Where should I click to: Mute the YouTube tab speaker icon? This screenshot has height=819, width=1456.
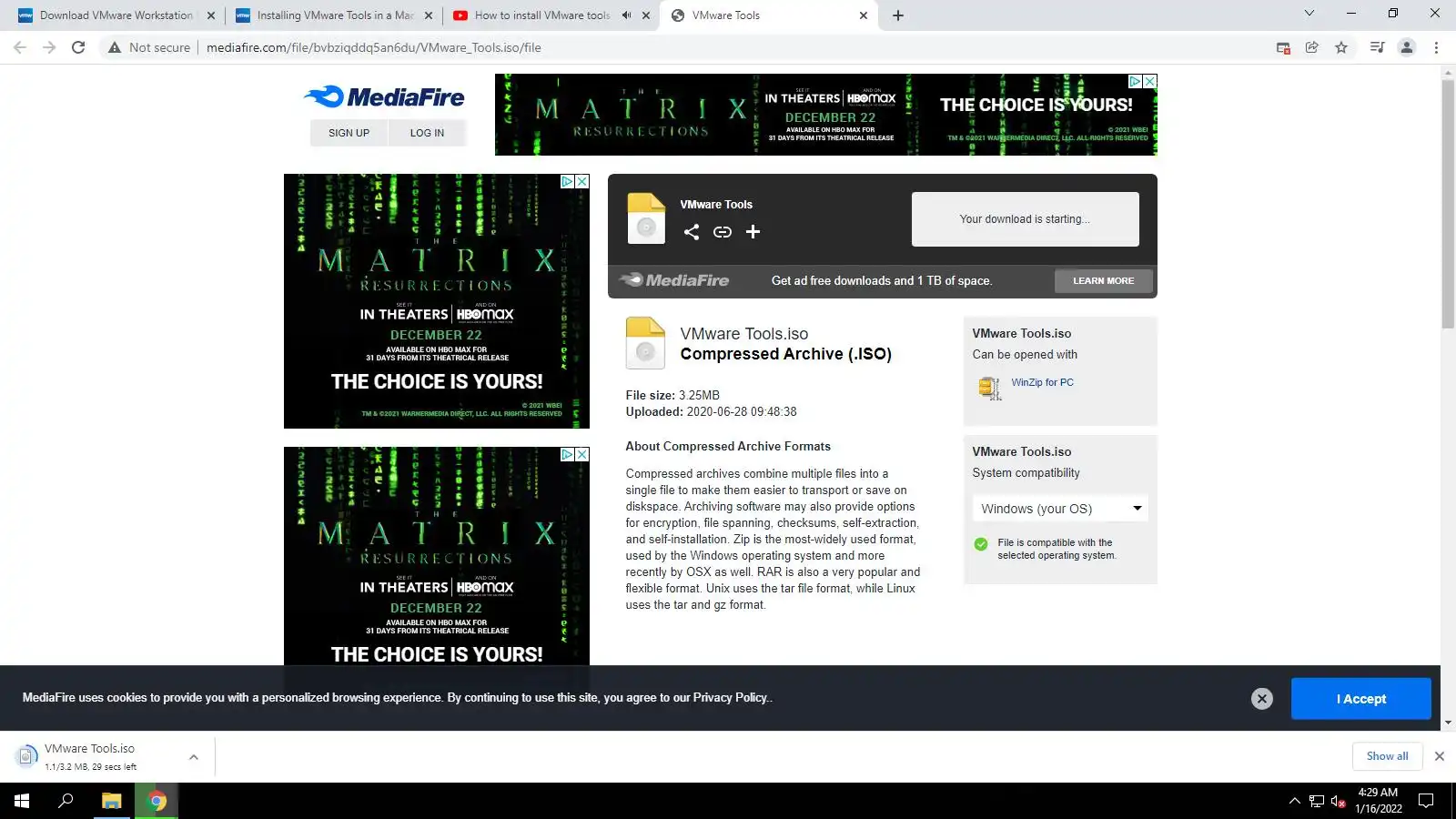tap(626, 15)
